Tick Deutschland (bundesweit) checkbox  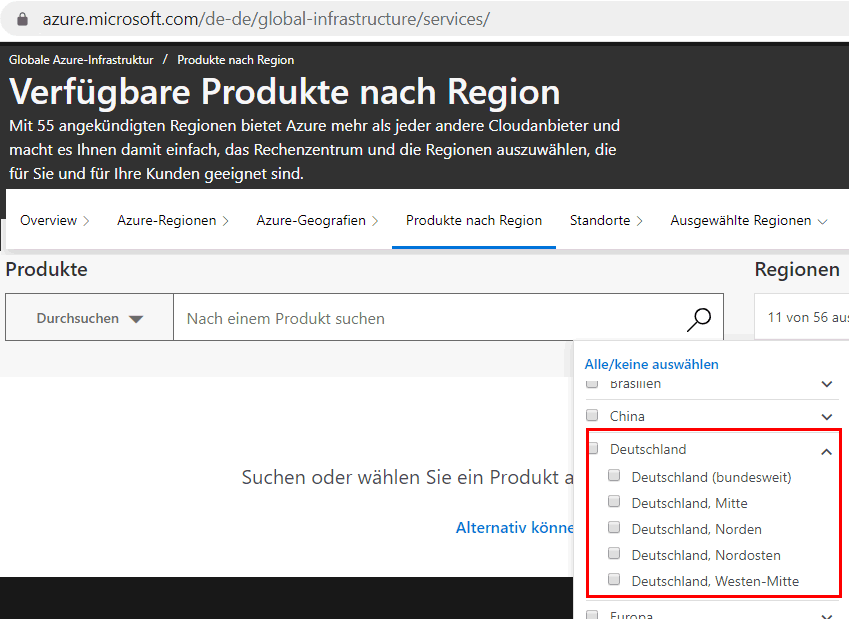click(614, 475)
